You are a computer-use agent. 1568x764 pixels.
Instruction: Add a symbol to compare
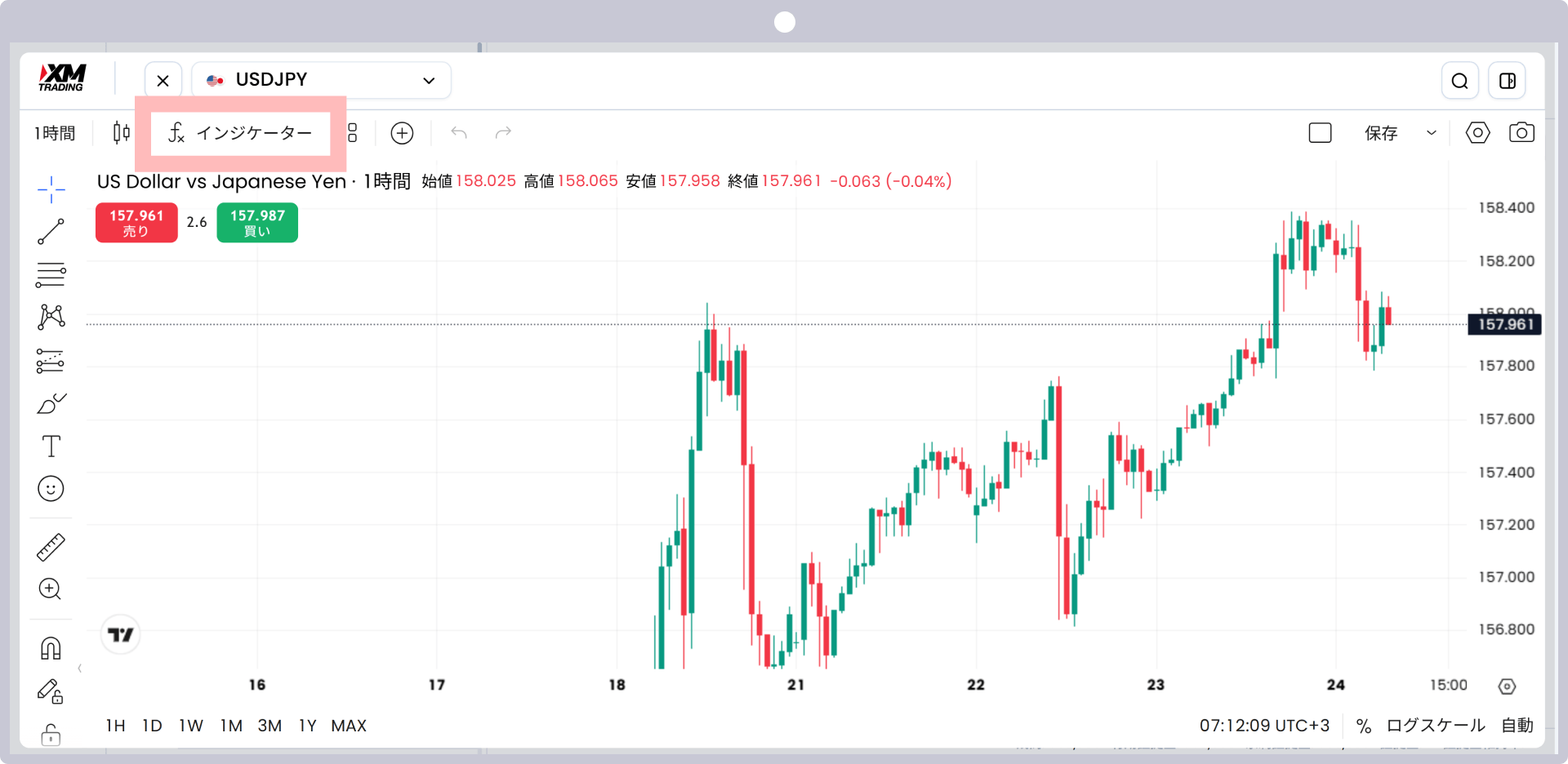[x=402, y=133]
